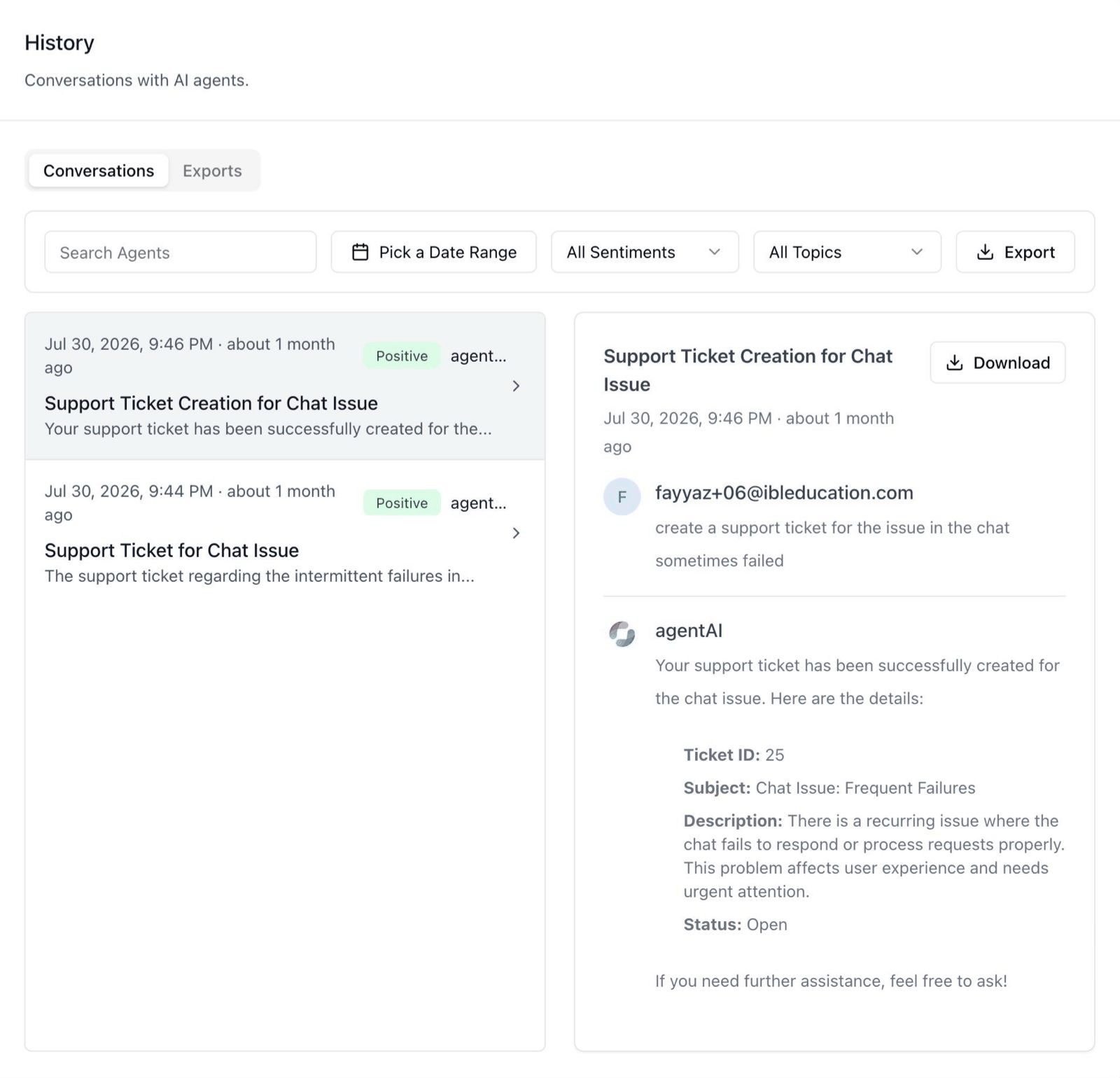Click Positive badge on 9:46 PM conversation

pos(402,356)
